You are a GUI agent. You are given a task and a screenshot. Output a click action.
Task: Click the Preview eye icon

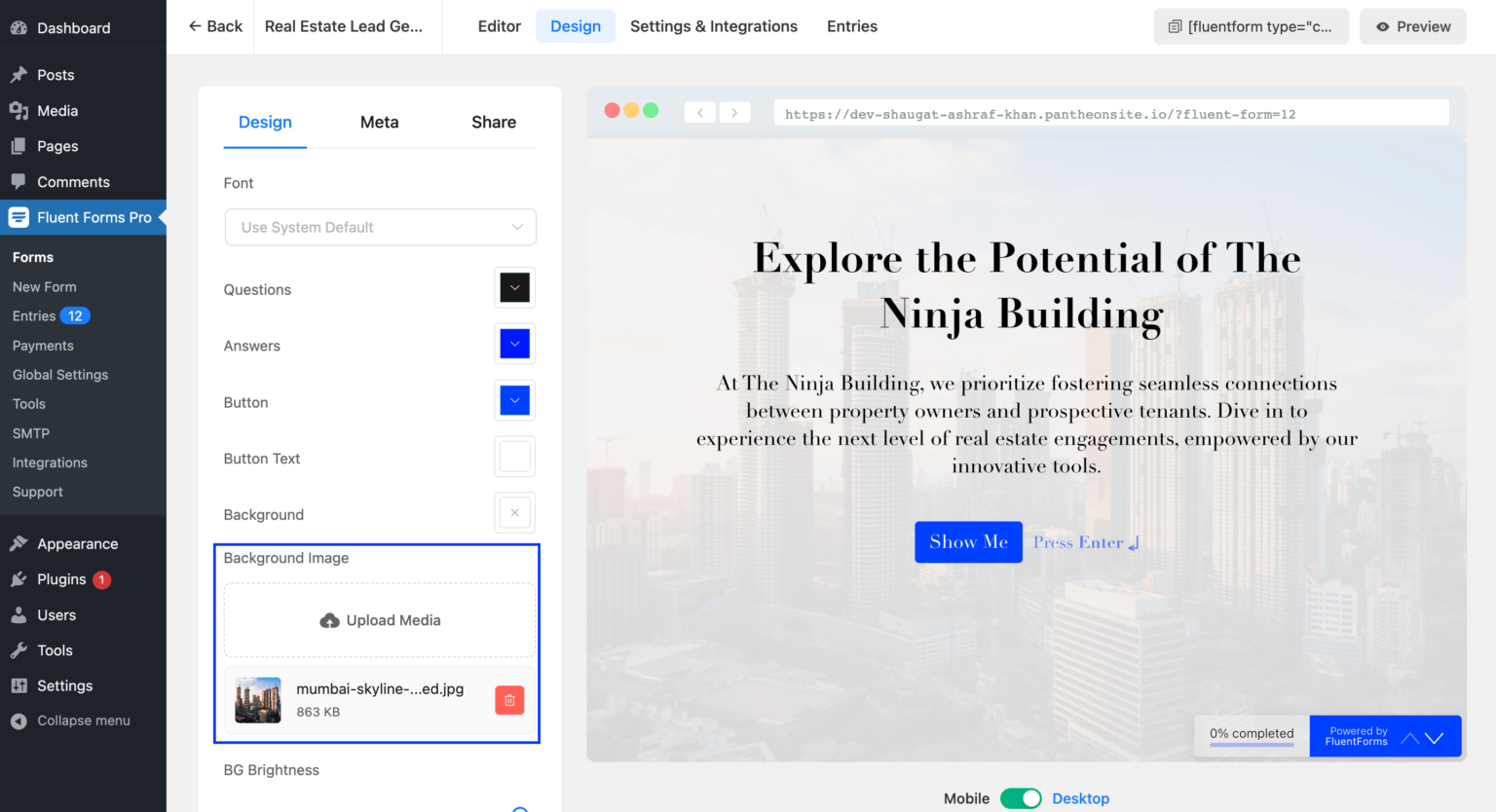coord(1384,26)
